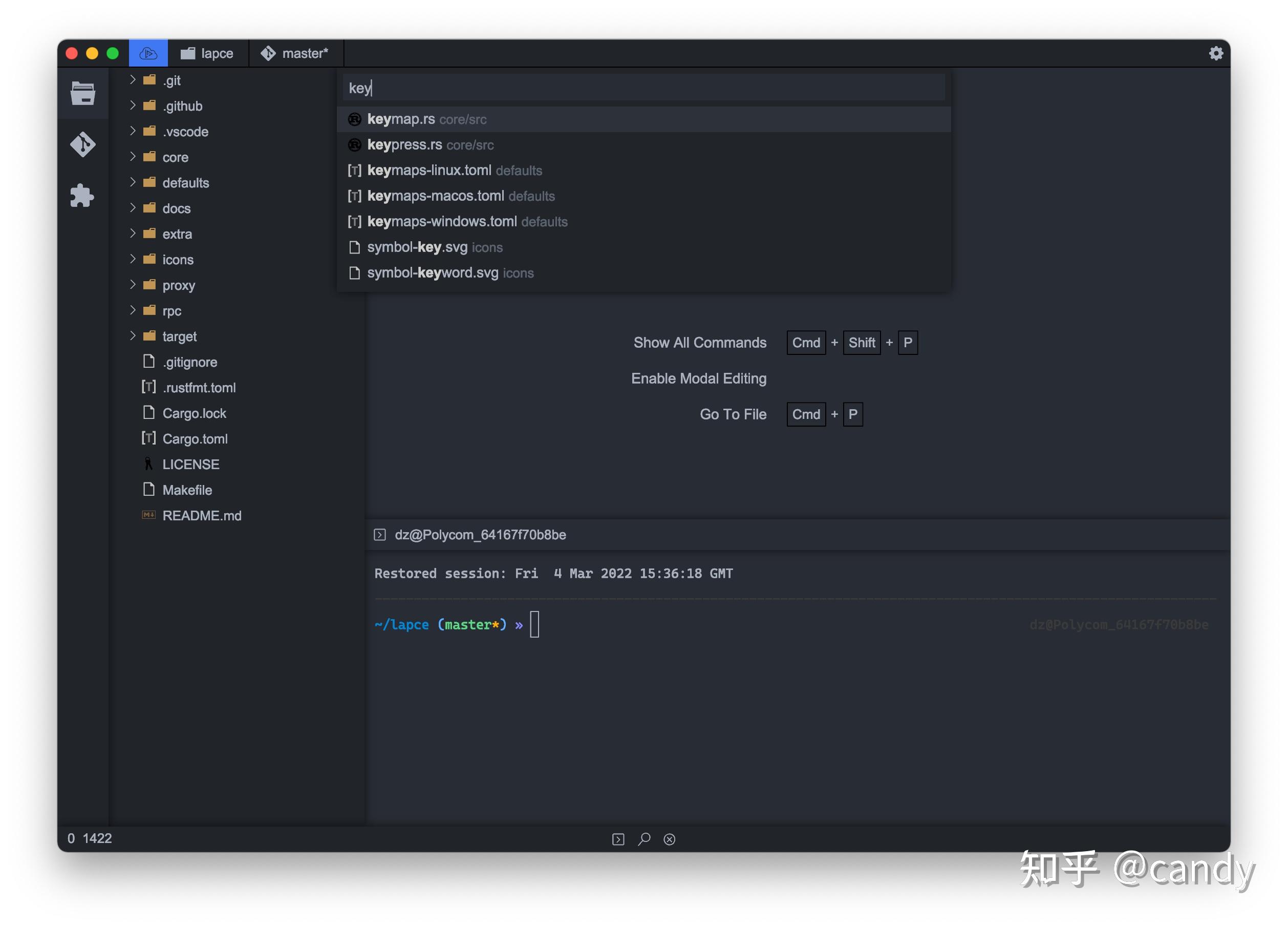
Task: Select keymap.rs result in palette
Action: (401, 119)
